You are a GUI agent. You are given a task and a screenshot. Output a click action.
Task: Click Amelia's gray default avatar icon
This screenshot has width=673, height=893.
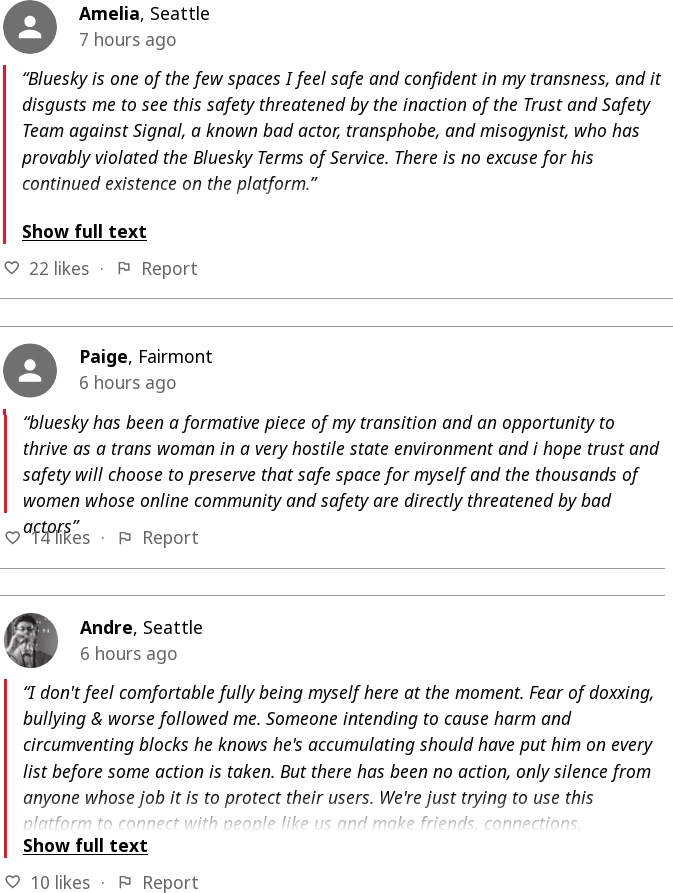pyautogui.click(x=30, y=27)
